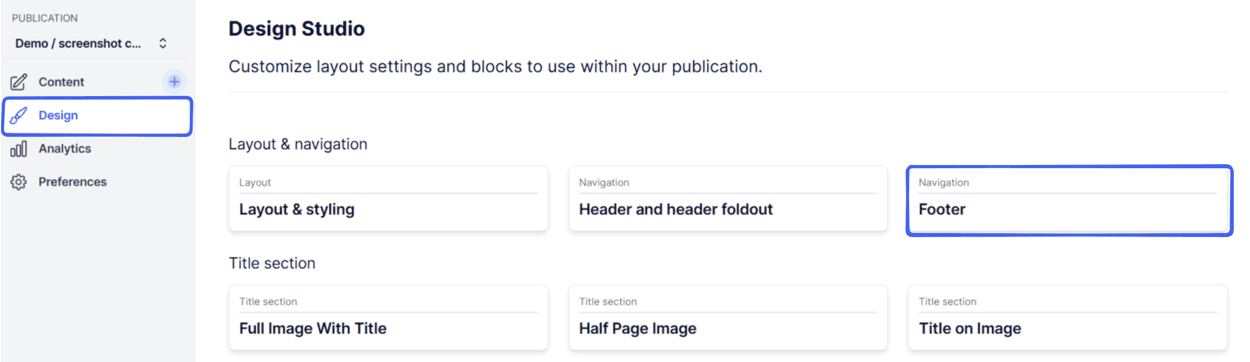Image resolution: width=1250 pixels, height=362 pixels.
Task: Expand the publication selector chevron arrows
Action: click(x=163, y=44)
